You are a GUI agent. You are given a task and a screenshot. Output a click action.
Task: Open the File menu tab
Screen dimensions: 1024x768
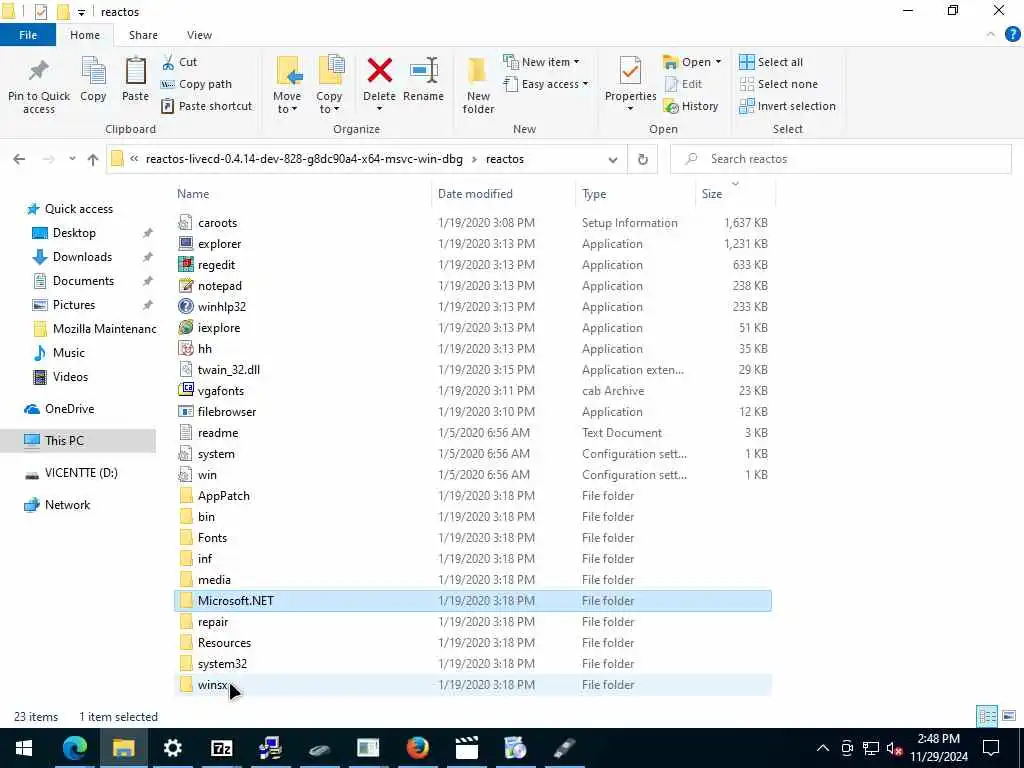(28, 35)
